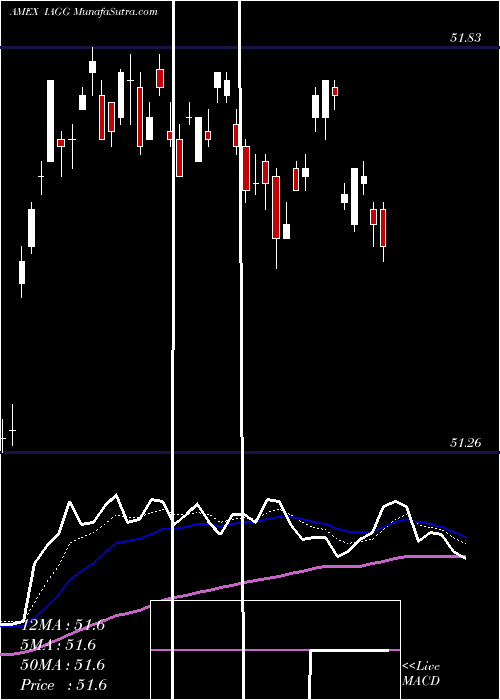Click the '<<Live MACD' label
500x700 pixels.
[x=421, y=674]
